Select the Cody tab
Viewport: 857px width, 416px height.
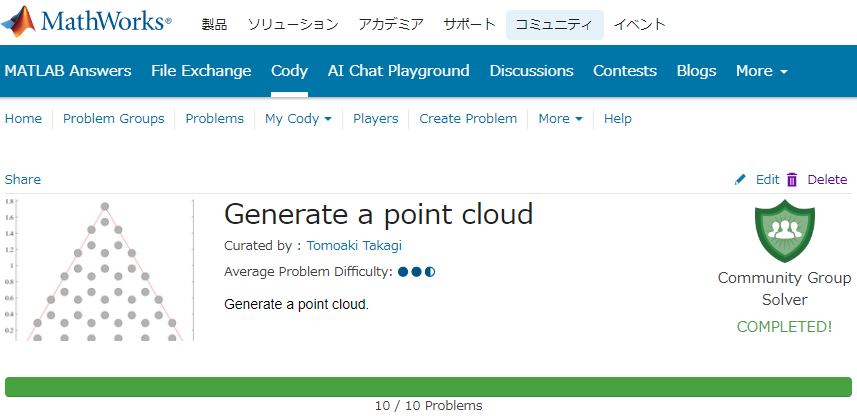(289, 71)
